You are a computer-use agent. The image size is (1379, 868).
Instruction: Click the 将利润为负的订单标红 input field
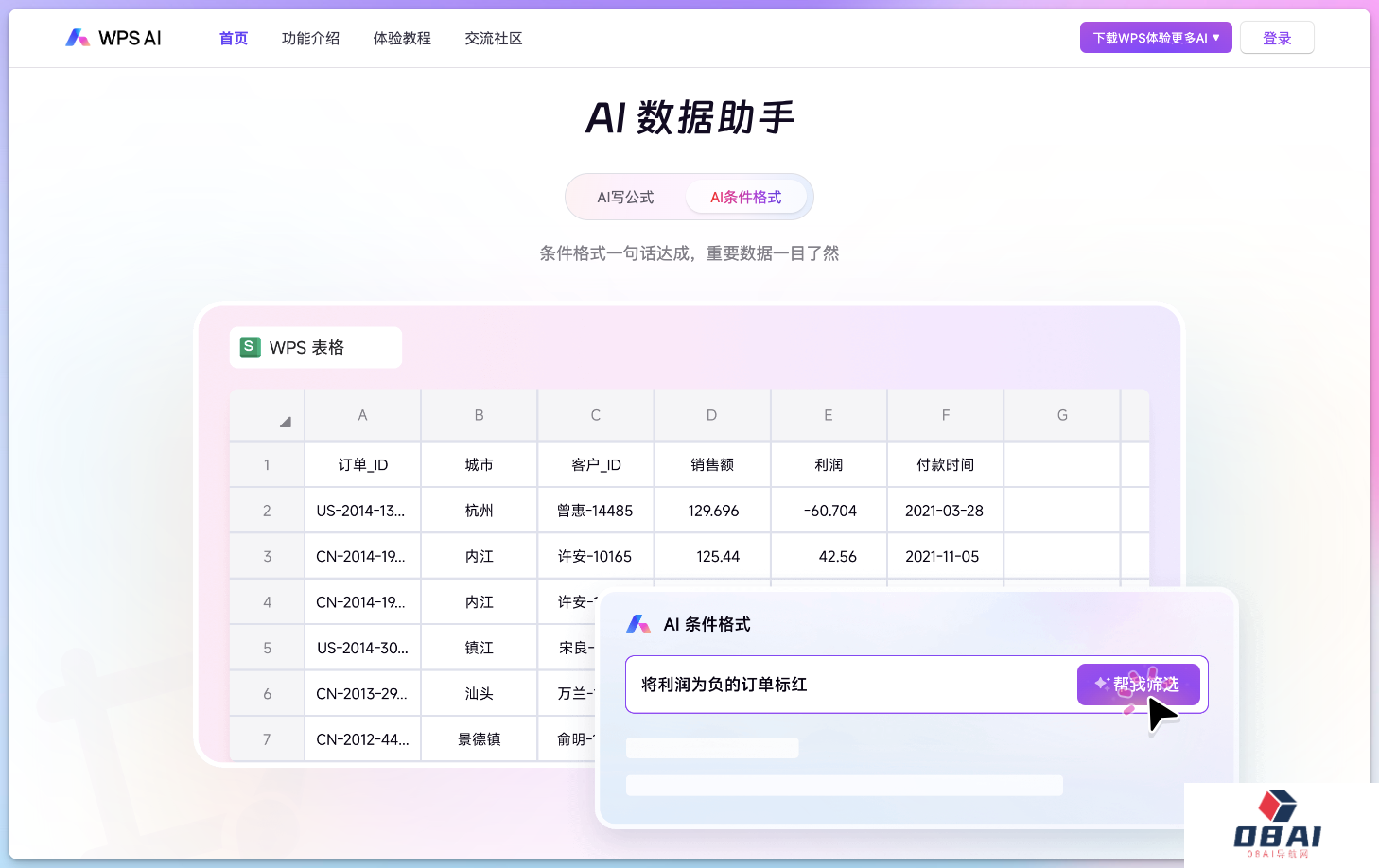pyautogui.click(x=916, y=685)
